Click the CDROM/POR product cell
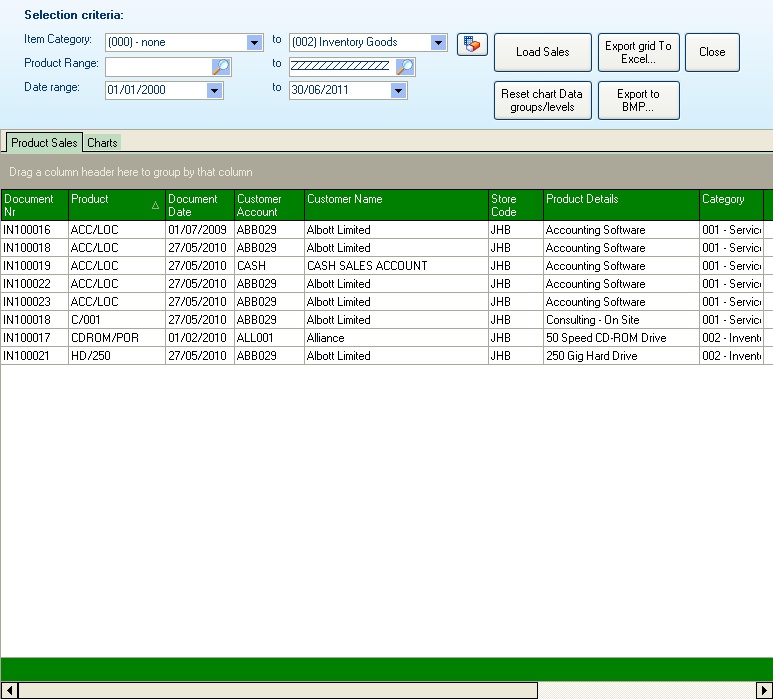Screen dimensions: 773x699 [117, 338]
